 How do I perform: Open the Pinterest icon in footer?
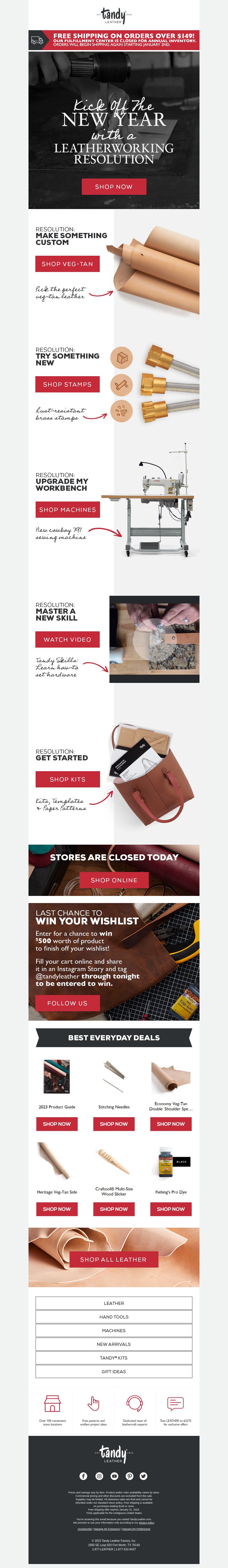pyautogui.click(x=129, y=1476)
